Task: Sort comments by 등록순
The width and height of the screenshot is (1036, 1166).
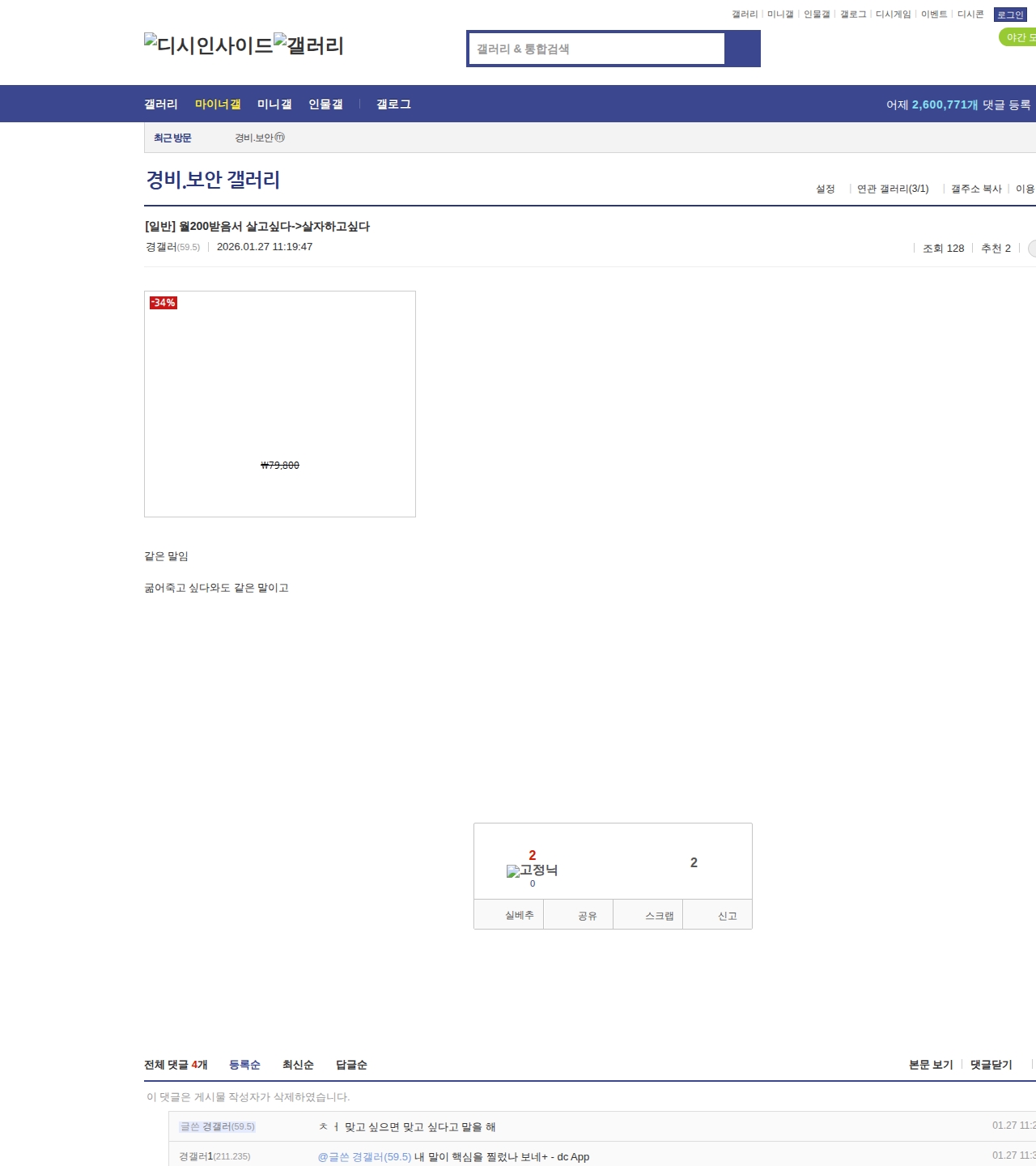Action: point(244,1065)
